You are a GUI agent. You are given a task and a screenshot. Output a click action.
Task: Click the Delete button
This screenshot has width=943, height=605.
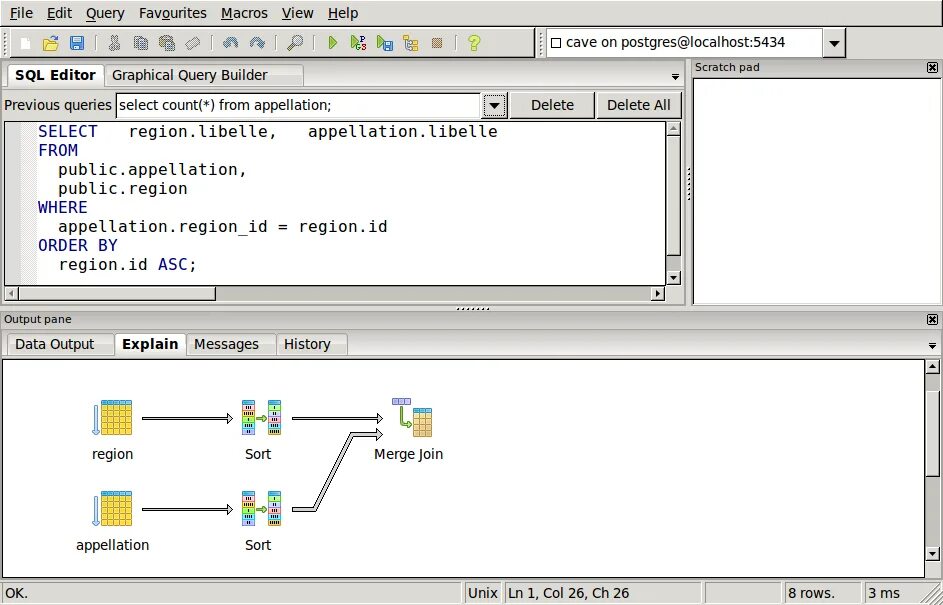tap(552, 105)
